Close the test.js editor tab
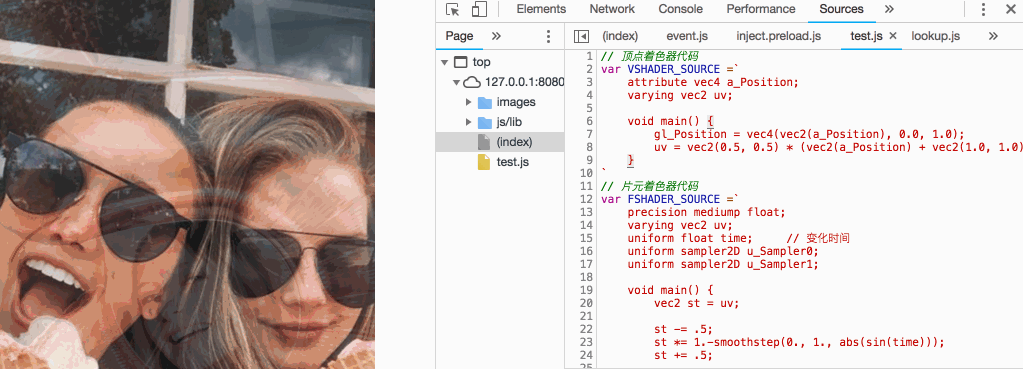The height and width of the screenshot is (369, 1023). click(x=893, y=37)
